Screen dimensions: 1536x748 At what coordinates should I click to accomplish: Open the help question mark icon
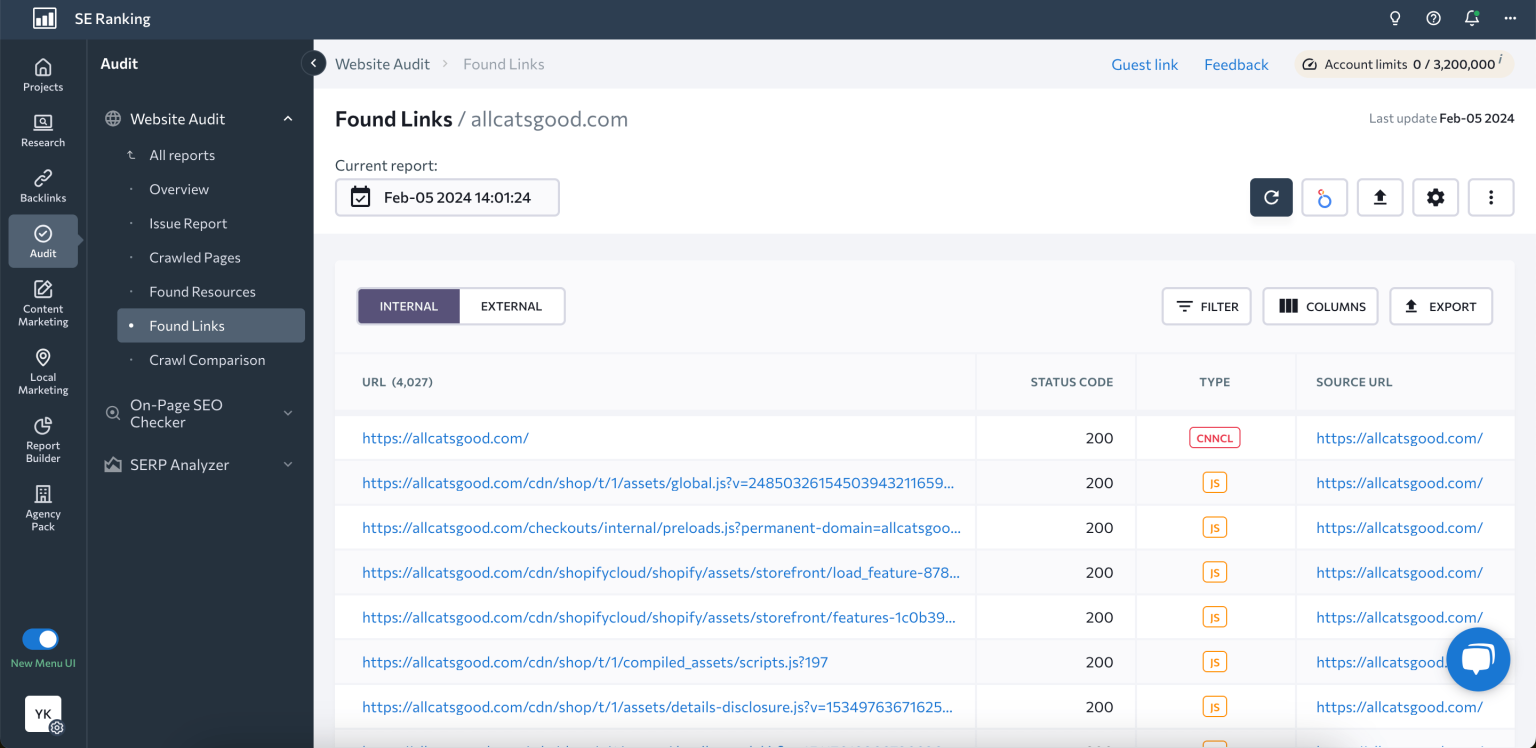[1433, 19]
